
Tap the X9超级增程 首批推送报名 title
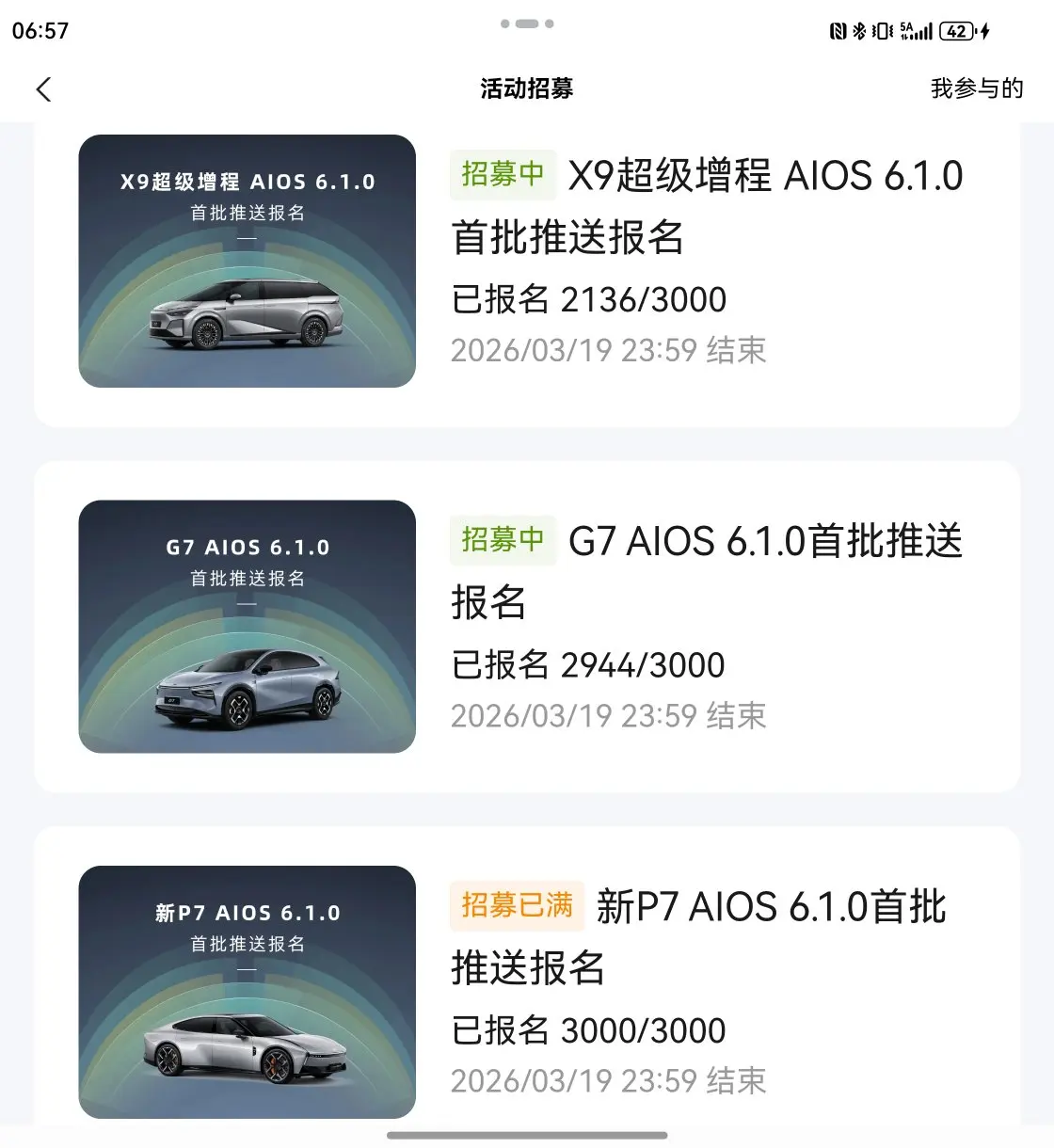click(706, 206)
